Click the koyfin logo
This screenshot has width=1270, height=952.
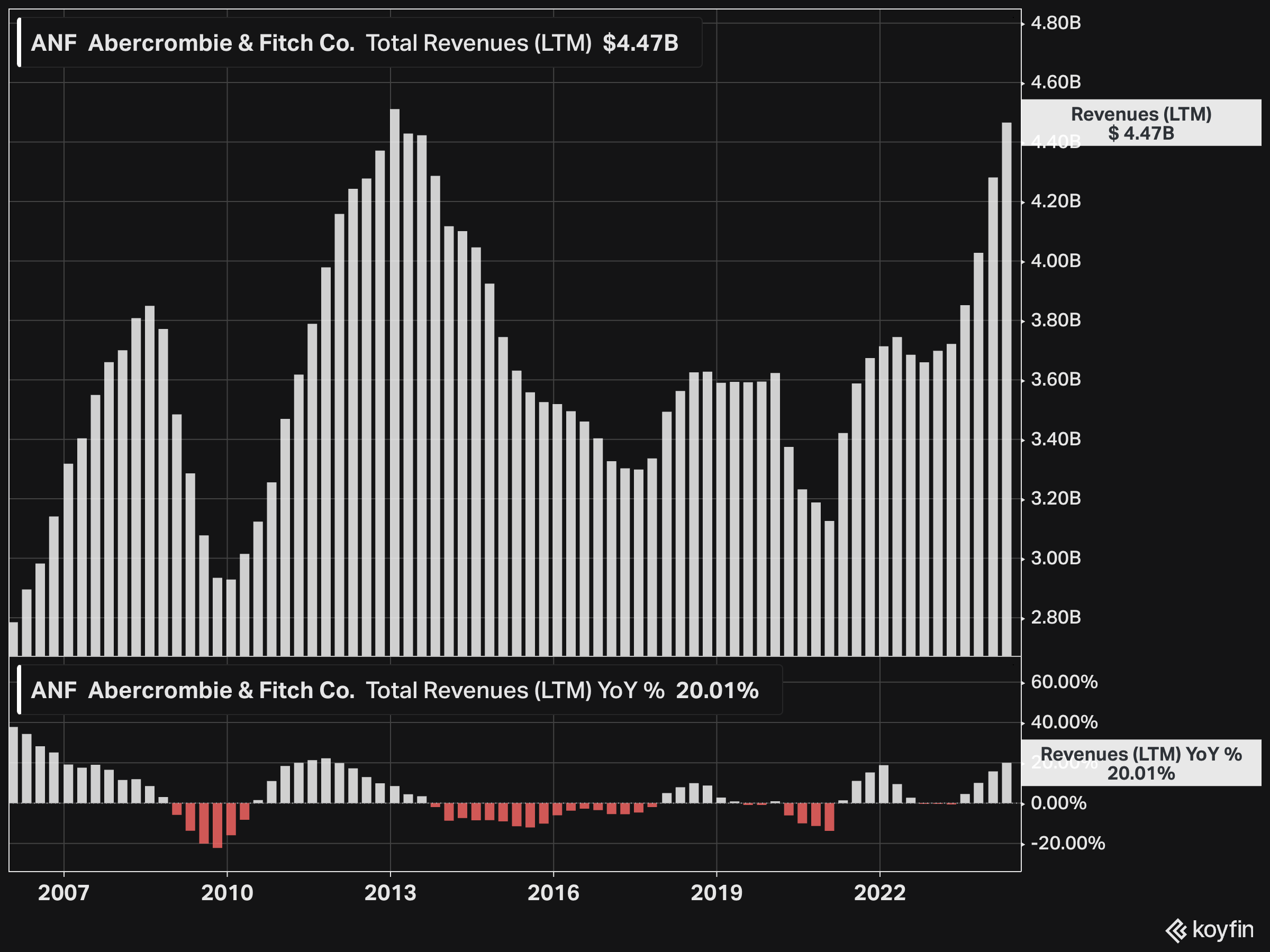(x=1210, y=930)
